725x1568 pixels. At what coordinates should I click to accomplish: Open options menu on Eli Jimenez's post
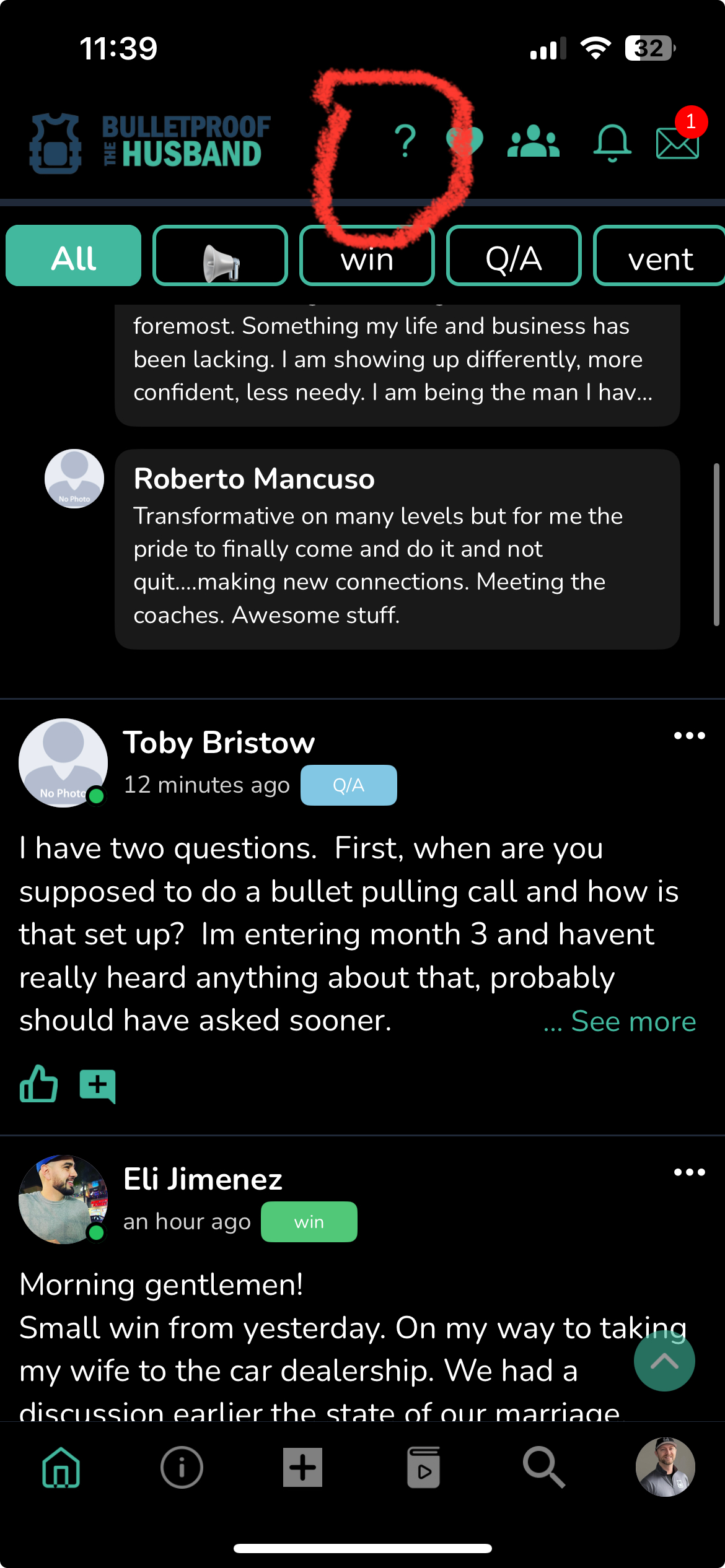689,1172
